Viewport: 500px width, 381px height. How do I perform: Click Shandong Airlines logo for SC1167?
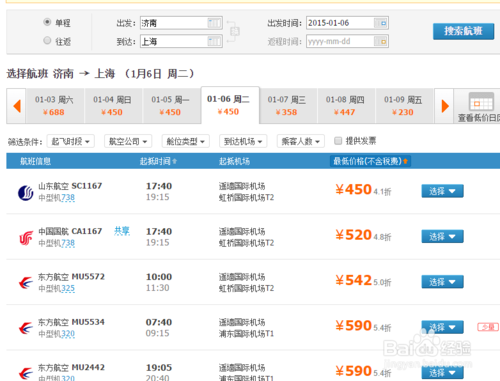pos(26,193)
